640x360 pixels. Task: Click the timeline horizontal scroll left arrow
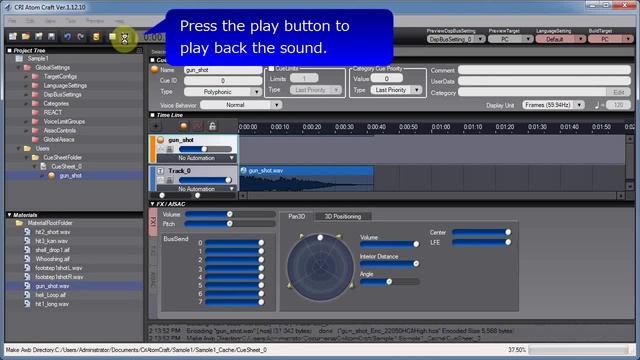243,196
